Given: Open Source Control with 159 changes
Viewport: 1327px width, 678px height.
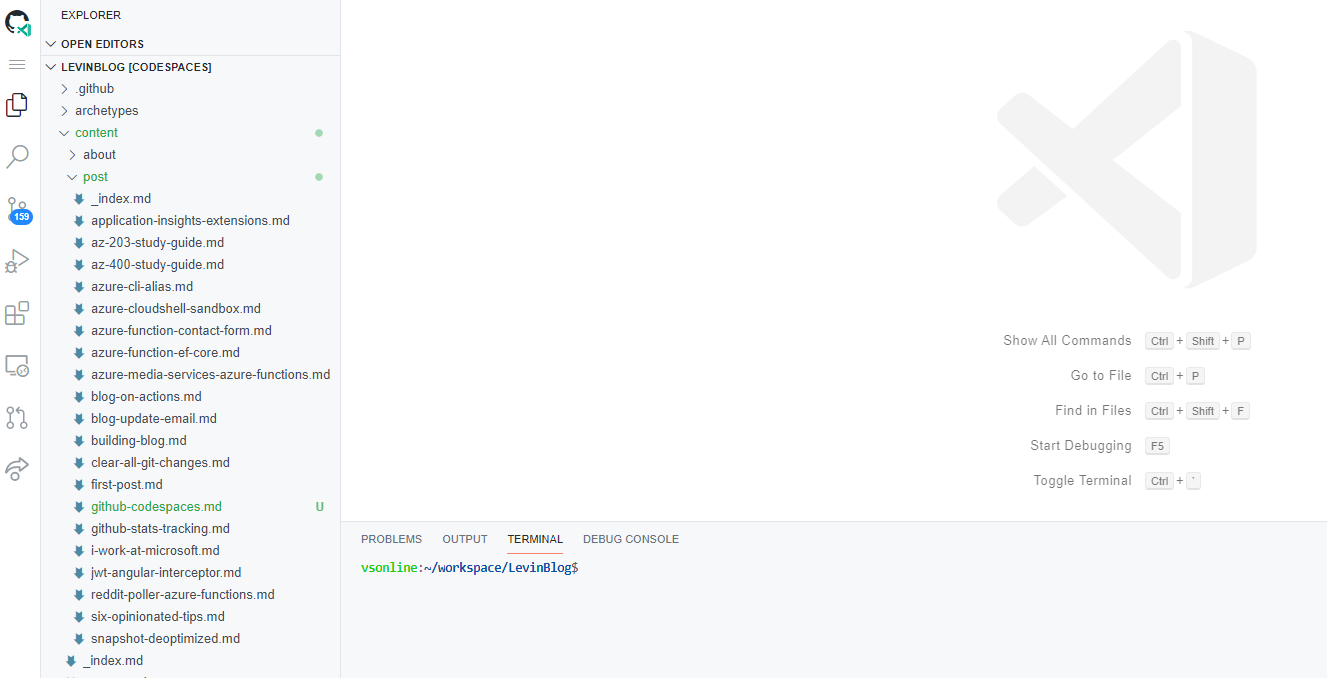Looking at the screenshot, I should pos(18,210).
